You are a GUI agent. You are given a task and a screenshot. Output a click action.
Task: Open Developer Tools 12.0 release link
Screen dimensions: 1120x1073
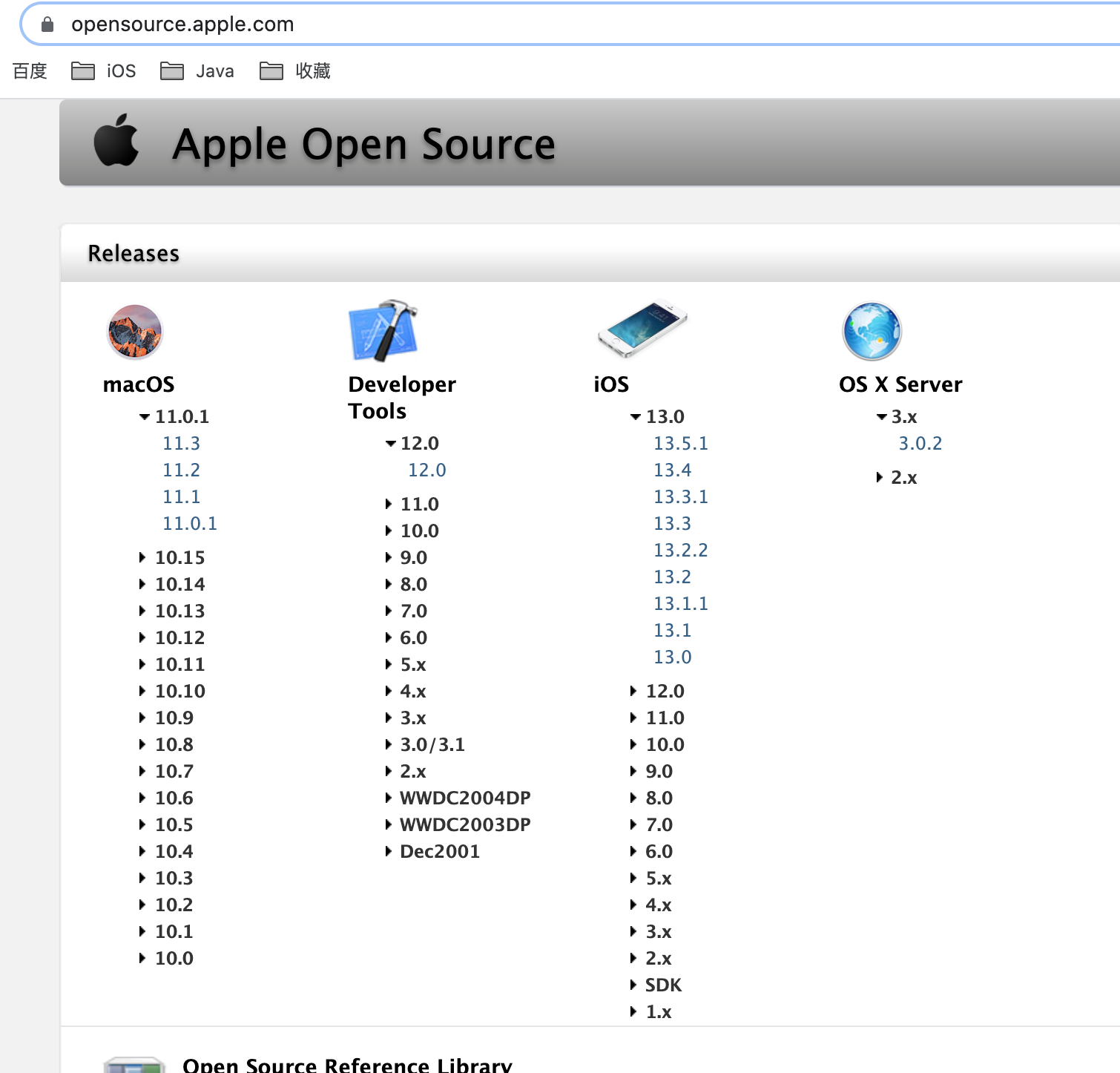pyautogui.click(x=427, y=470)
